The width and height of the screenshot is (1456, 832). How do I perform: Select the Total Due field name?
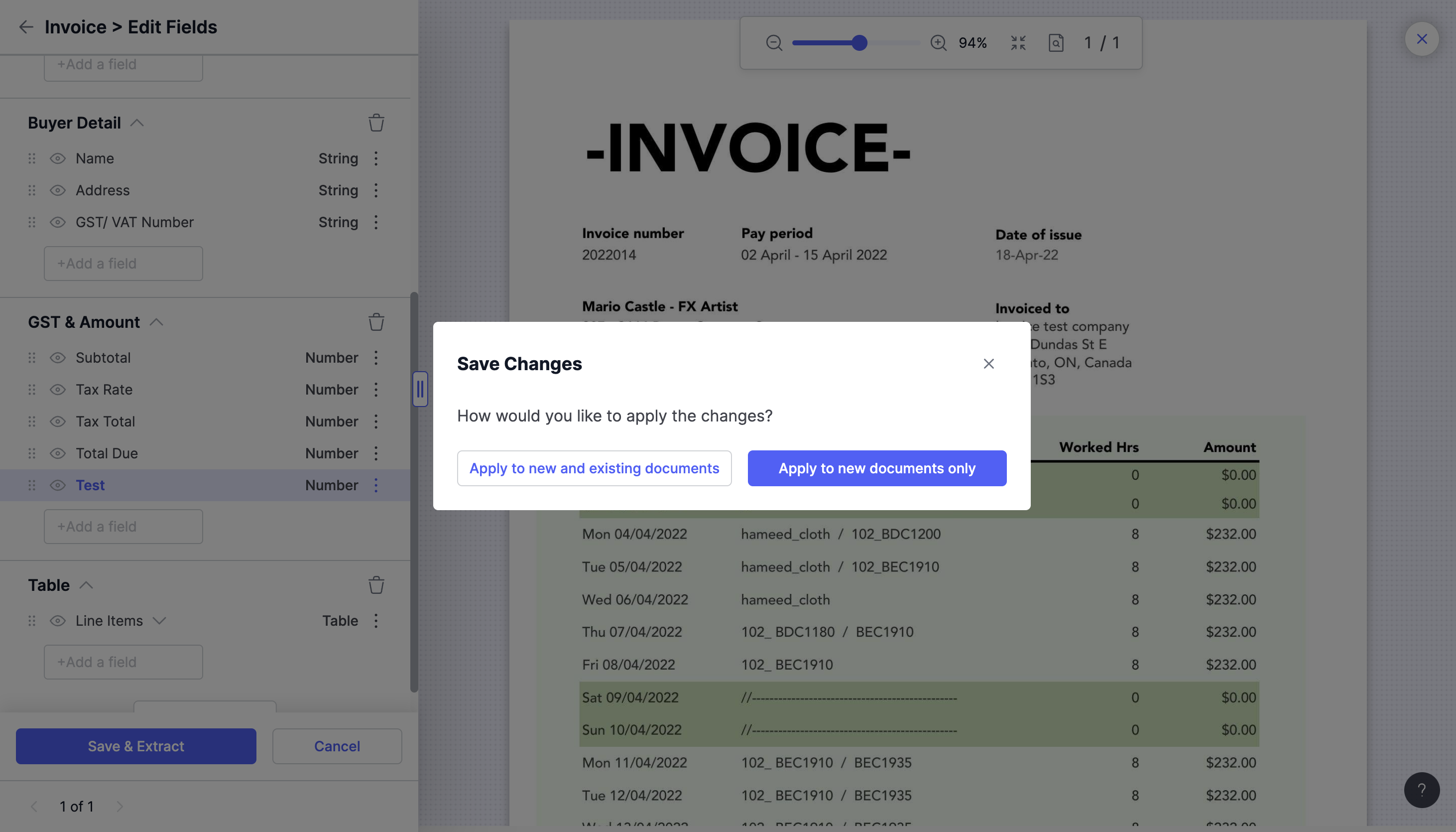[107, 454]
